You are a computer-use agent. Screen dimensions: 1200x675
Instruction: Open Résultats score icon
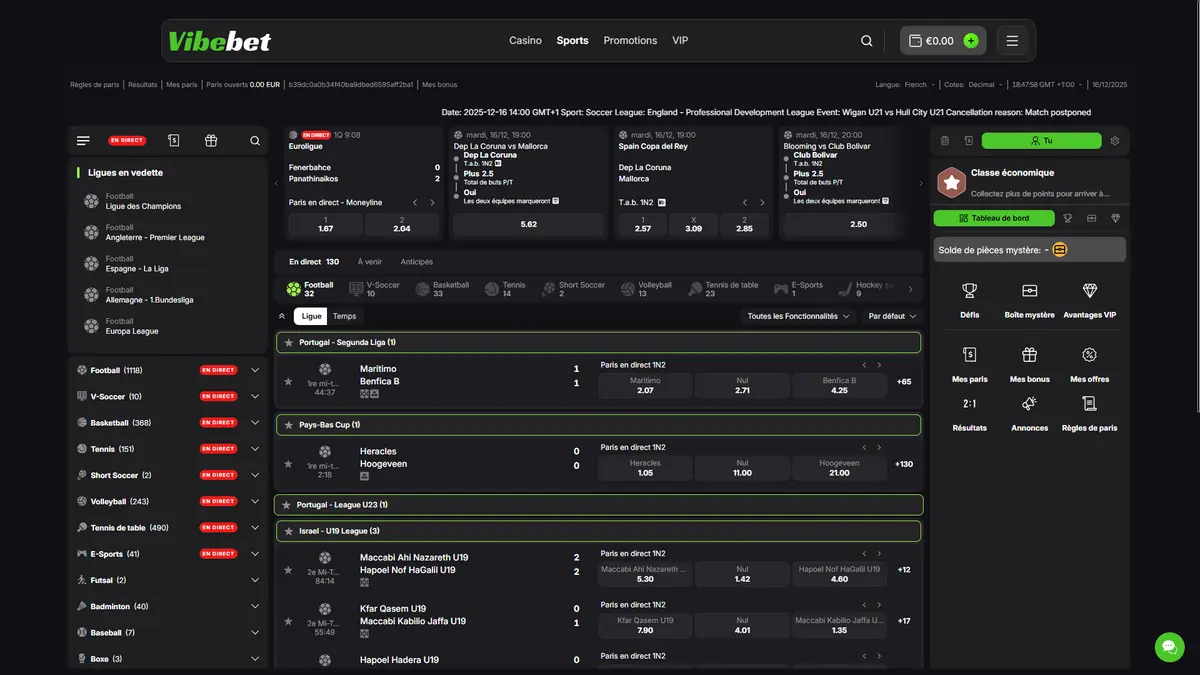coord(969,403)
